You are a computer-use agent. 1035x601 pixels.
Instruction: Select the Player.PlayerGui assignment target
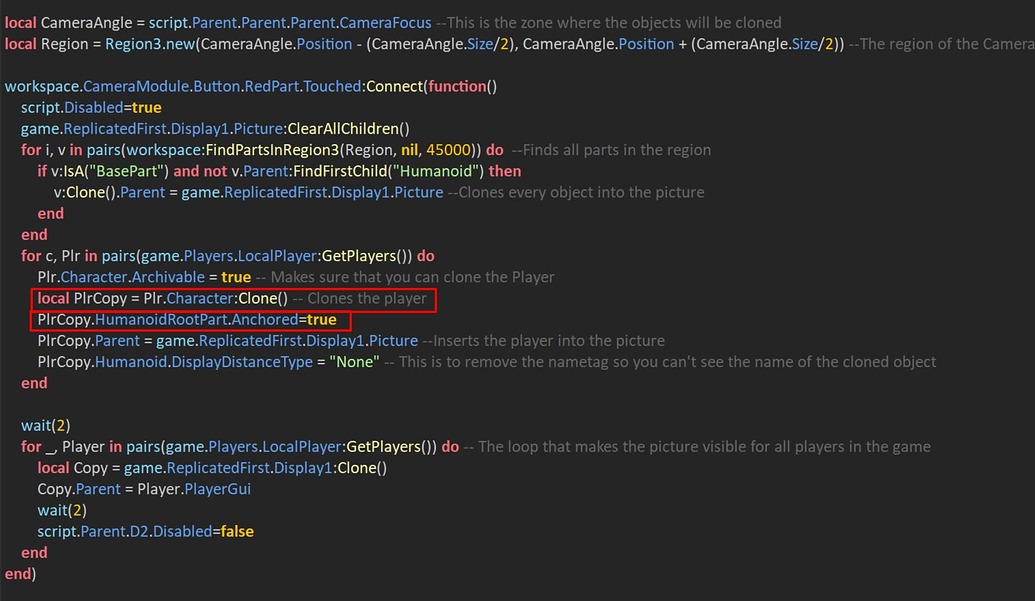197,488
